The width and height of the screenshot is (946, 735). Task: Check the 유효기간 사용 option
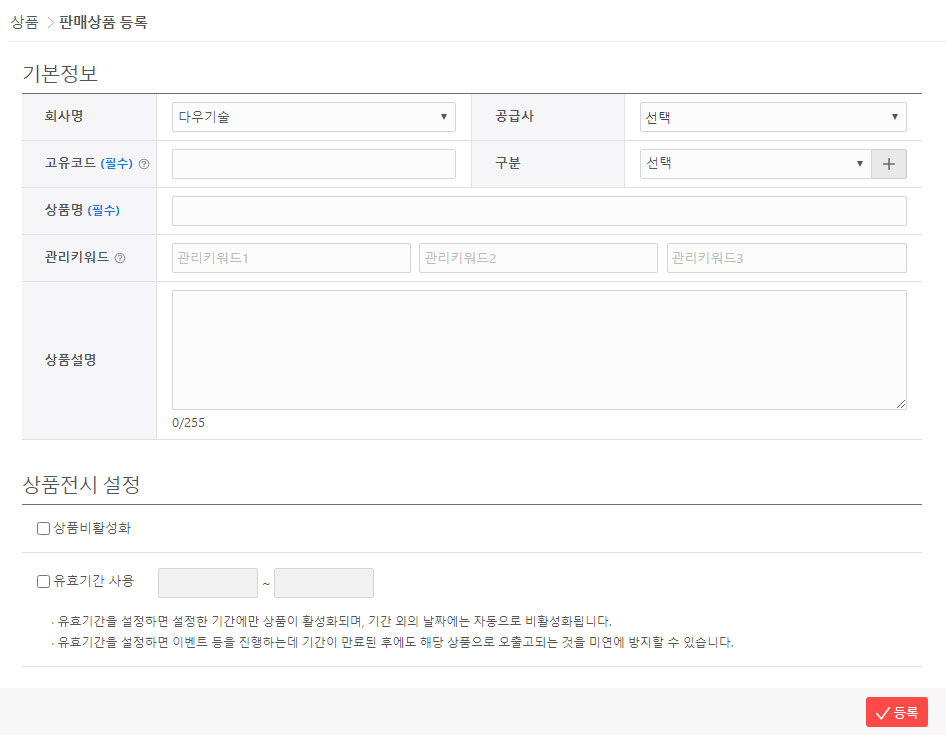click(x=43, y=582)
